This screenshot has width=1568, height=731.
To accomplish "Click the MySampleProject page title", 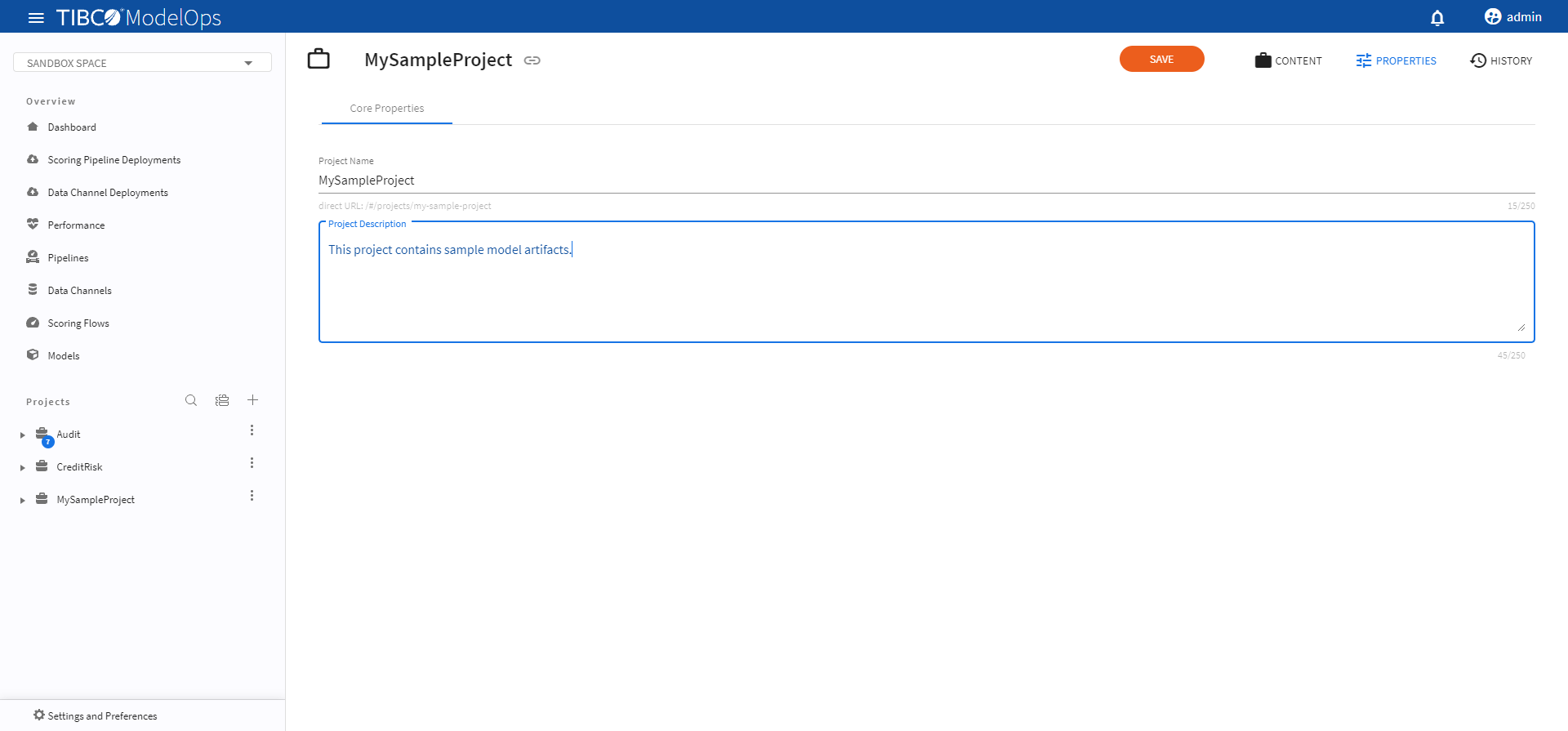I will [439, 60].
